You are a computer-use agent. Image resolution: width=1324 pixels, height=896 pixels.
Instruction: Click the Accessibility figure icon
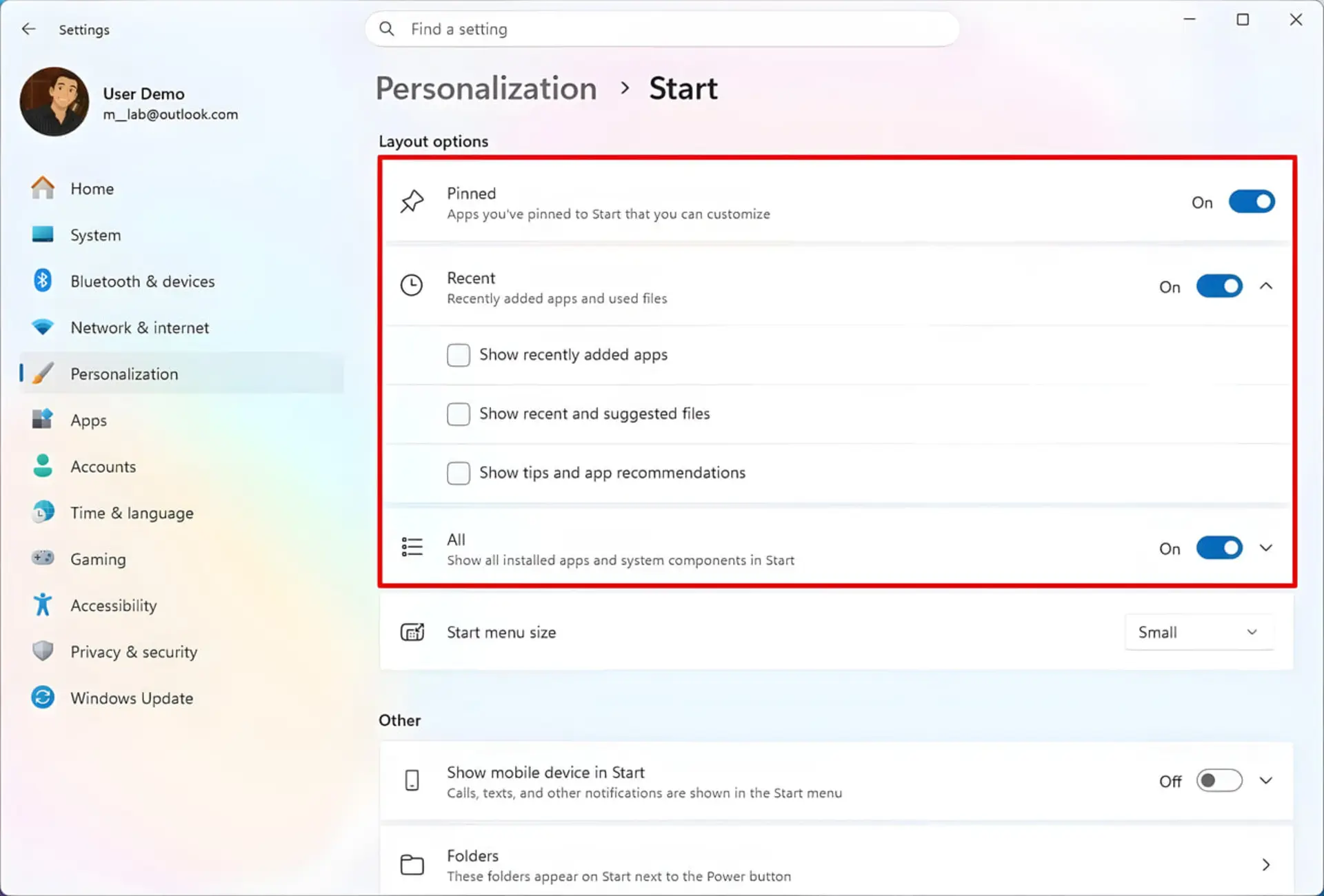click(x=43, y=605)
